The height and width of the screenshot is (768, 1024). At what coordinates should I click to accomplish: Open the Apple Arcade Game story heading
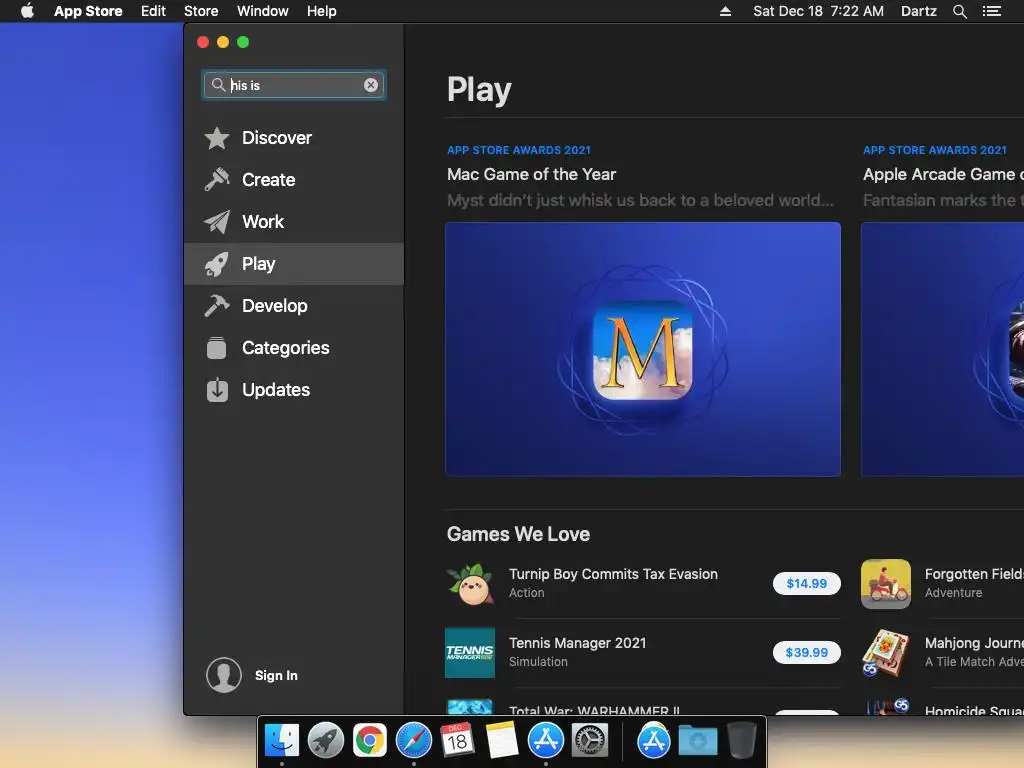(943, 174)
